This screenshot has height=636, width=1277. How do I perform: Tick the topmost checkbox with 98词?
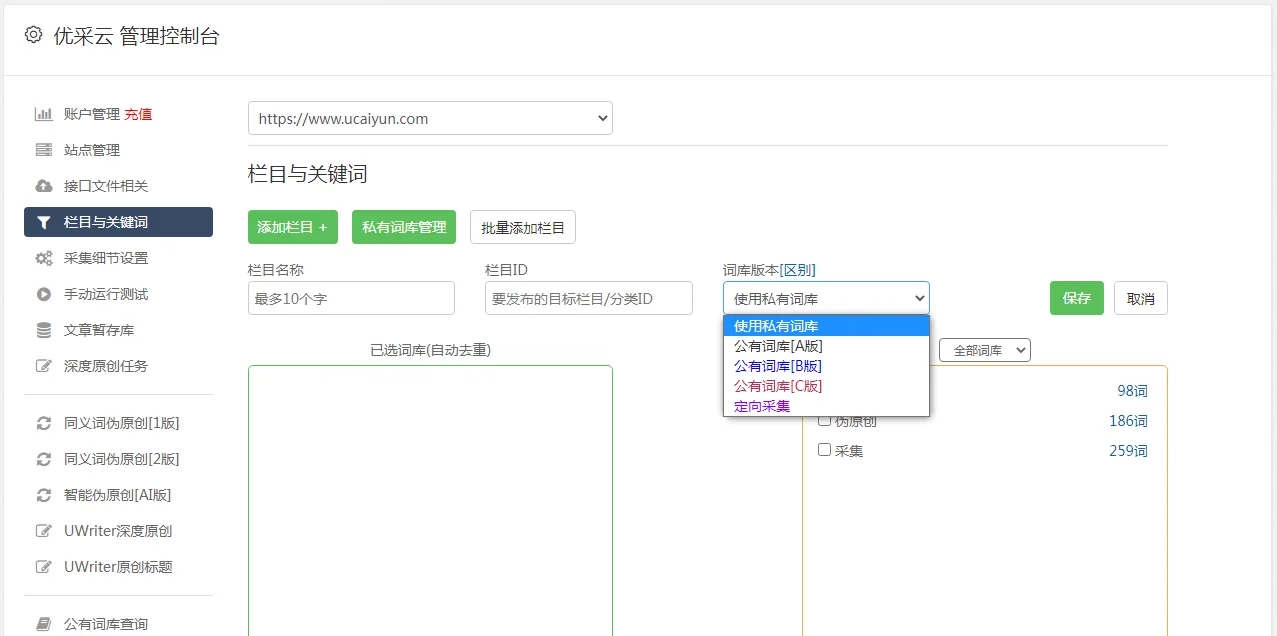pyautogui.click(x=825, y=390)
